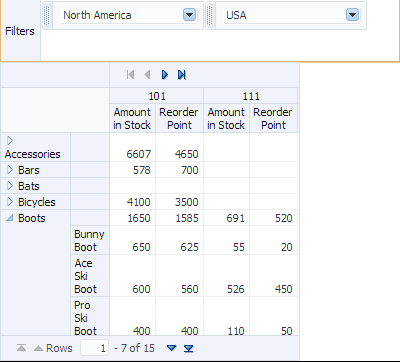The image size is (400, 362).
Task: Expand the Bats category
Action: pyautogui.click(x=10, y=186)
